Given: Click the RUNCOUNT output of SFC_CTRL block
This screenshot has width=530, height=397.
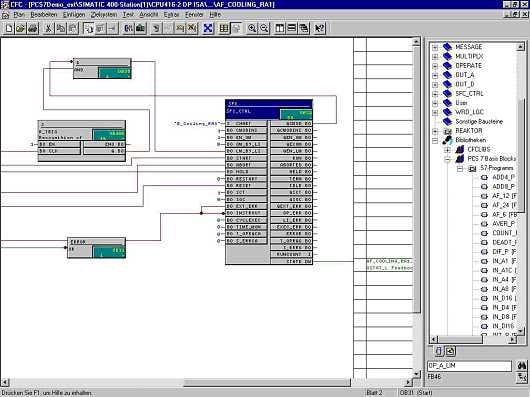Looking at the screenshot, I should pyautogui.click(x=291, y=254).
